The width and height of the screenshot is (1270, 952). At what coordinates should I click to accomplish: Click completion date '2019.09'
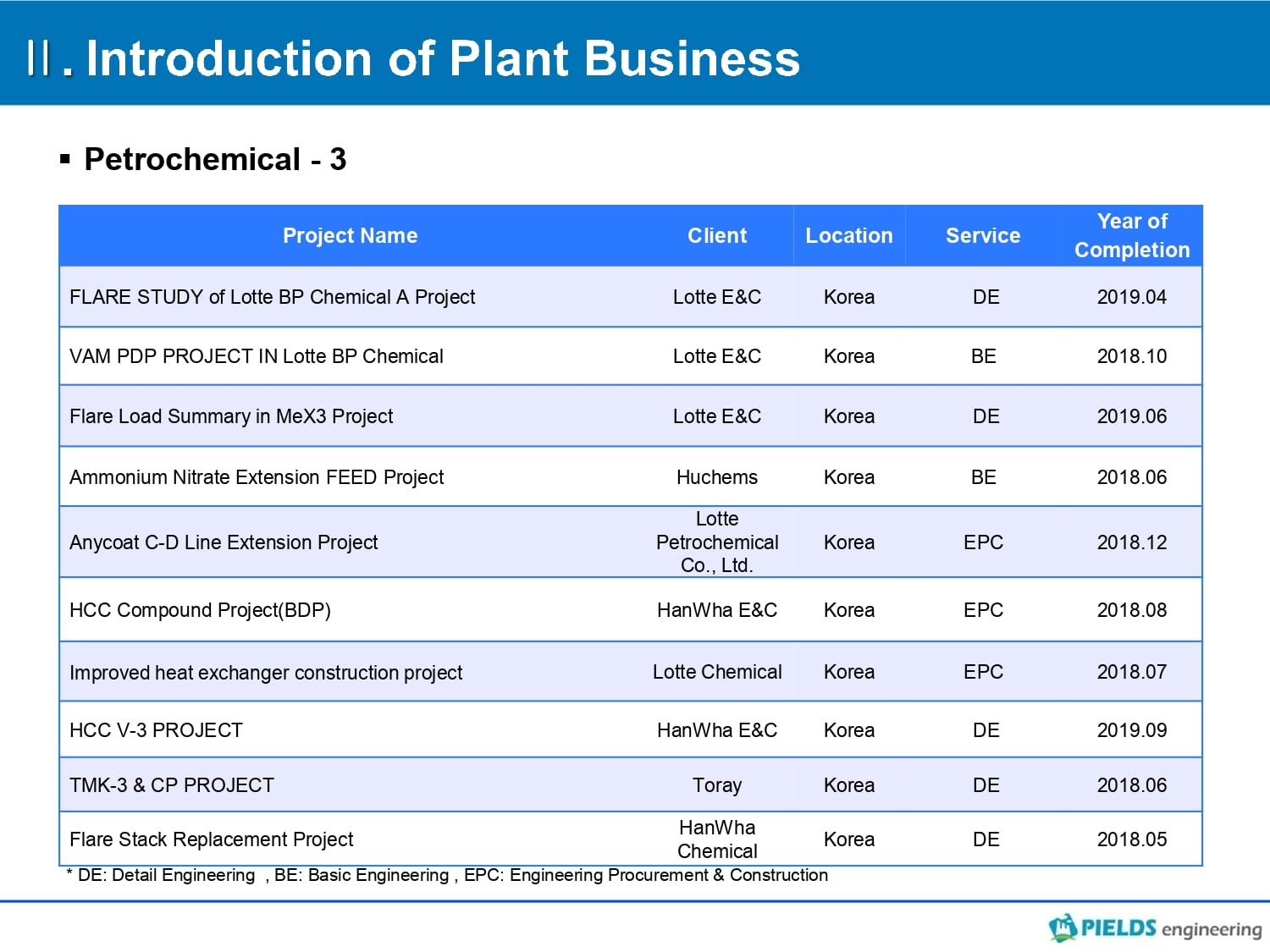point(1132,730)
